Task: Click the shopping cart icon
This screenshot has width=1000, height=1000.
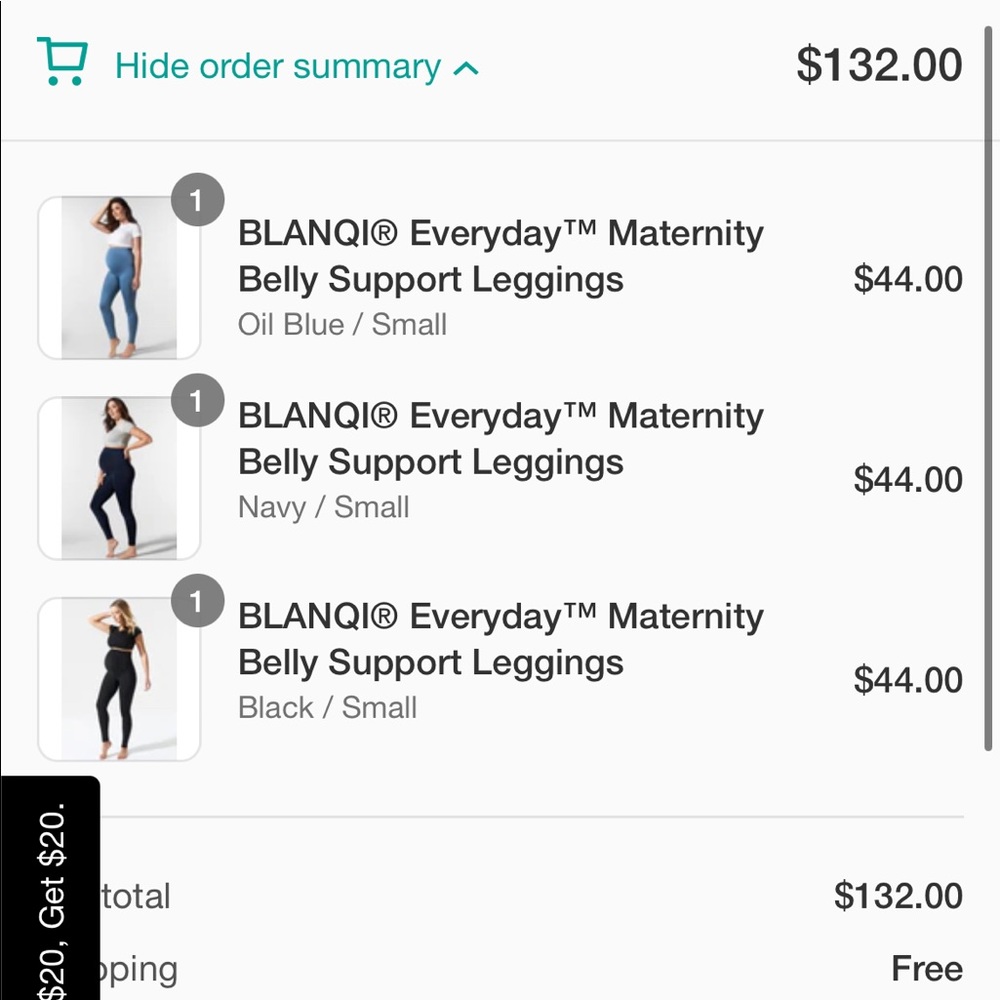Action: (60, 64)
